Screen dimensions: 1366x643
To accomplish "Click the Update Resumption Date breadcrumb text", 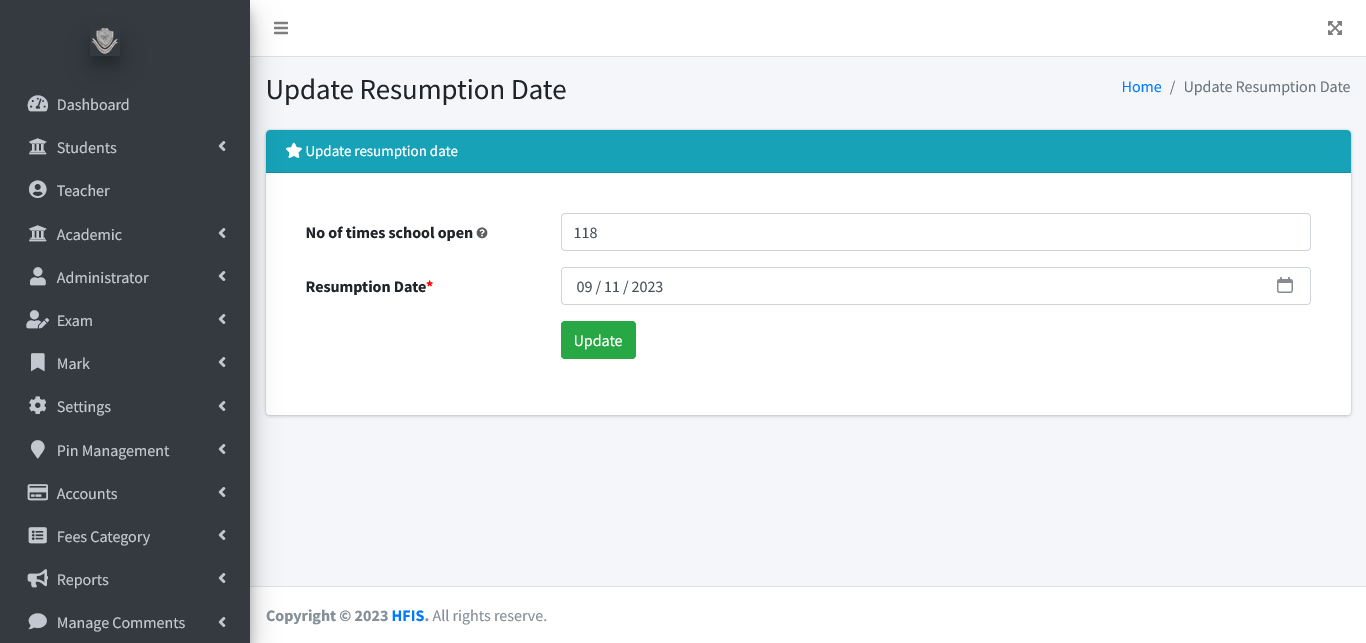I will (x=1267, y=87).
